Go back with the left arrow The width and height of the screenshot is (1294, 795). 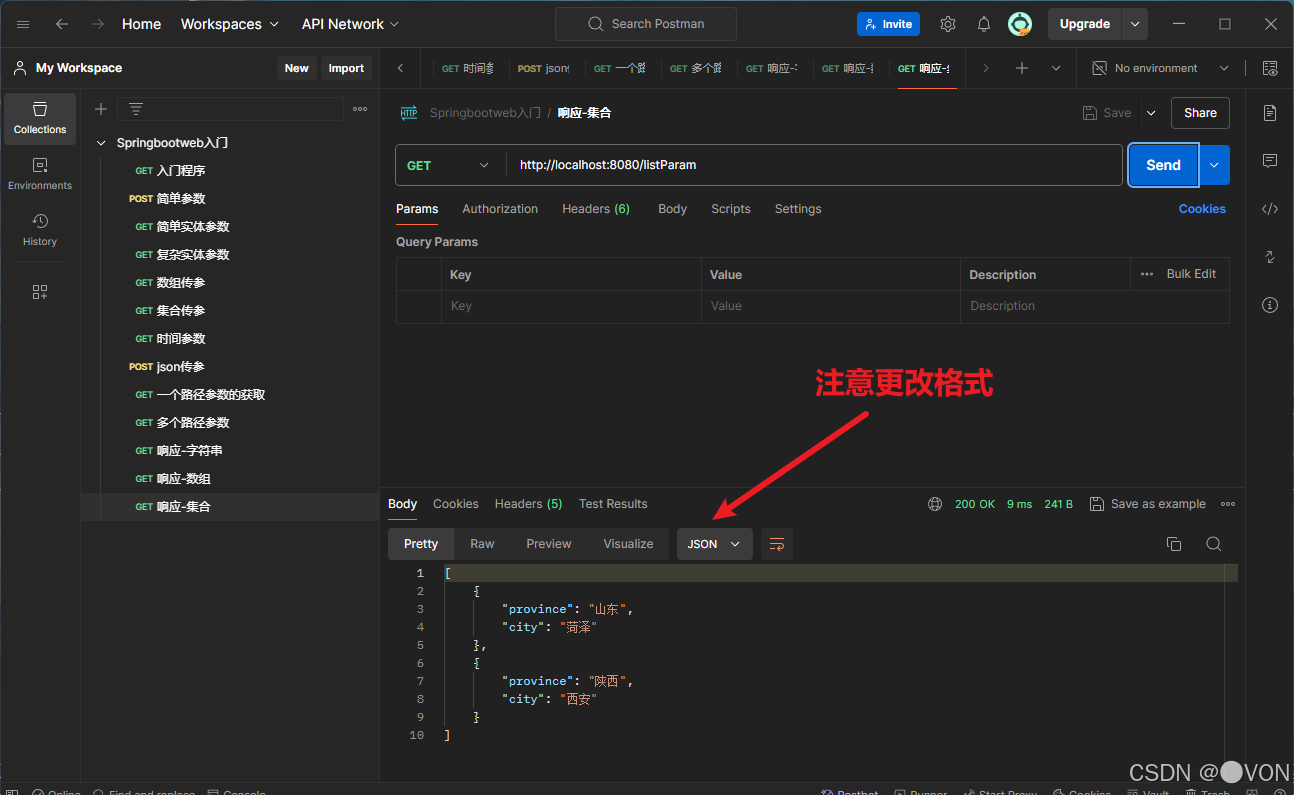[62, 24]
